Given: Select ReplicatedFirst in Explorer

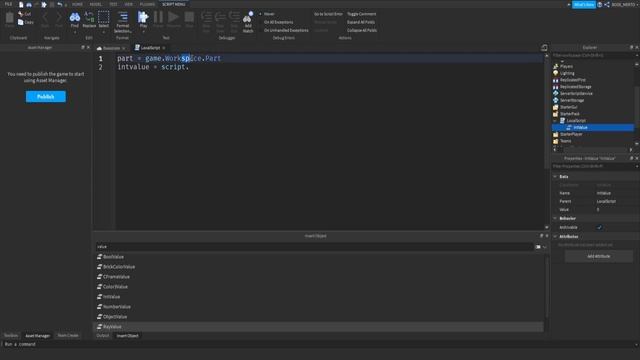Looking at the screenshot, I should (573, 80).
